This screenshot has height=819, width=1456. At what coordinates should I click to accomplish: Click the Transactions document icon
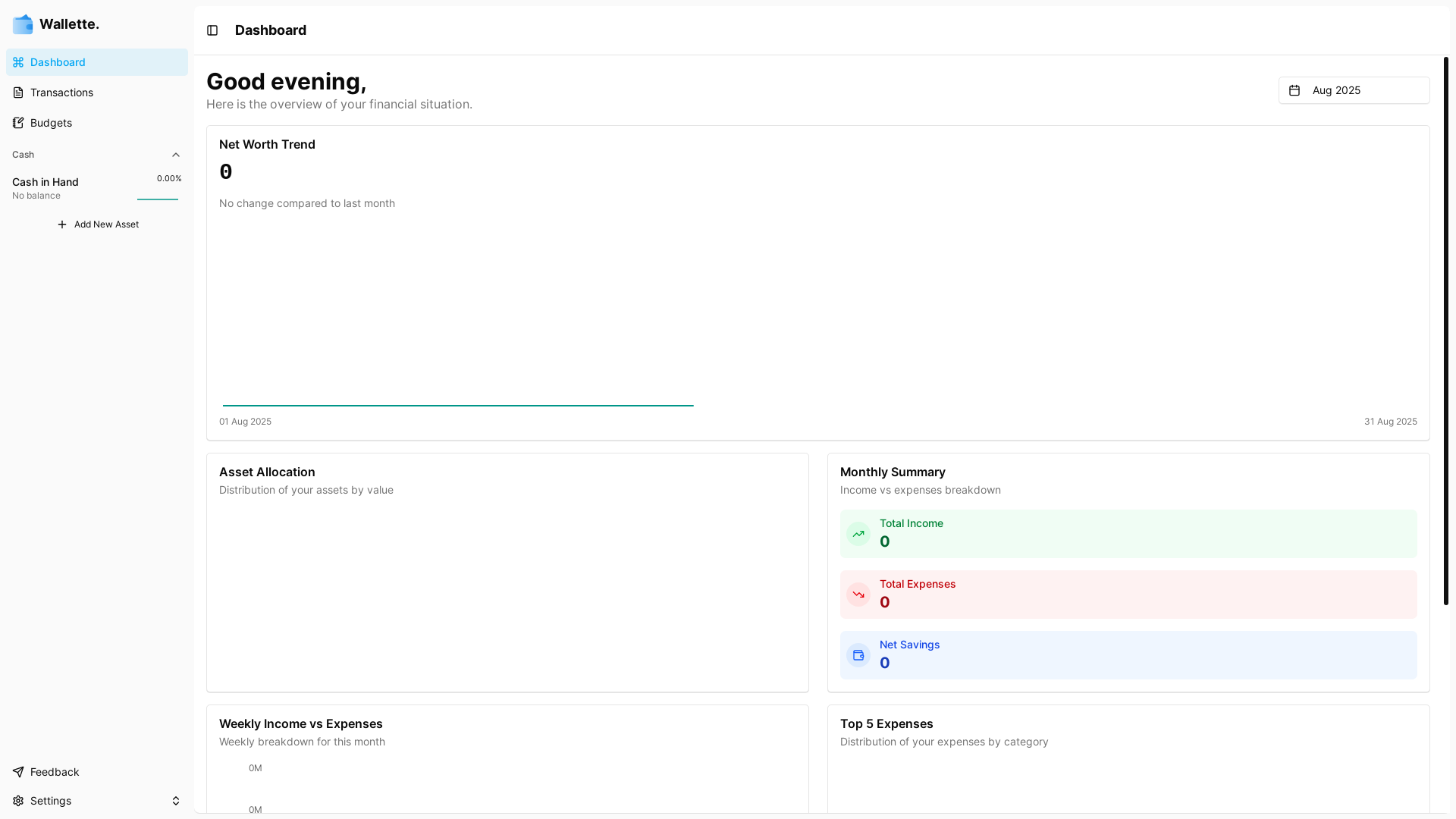[x=18, y=93]
